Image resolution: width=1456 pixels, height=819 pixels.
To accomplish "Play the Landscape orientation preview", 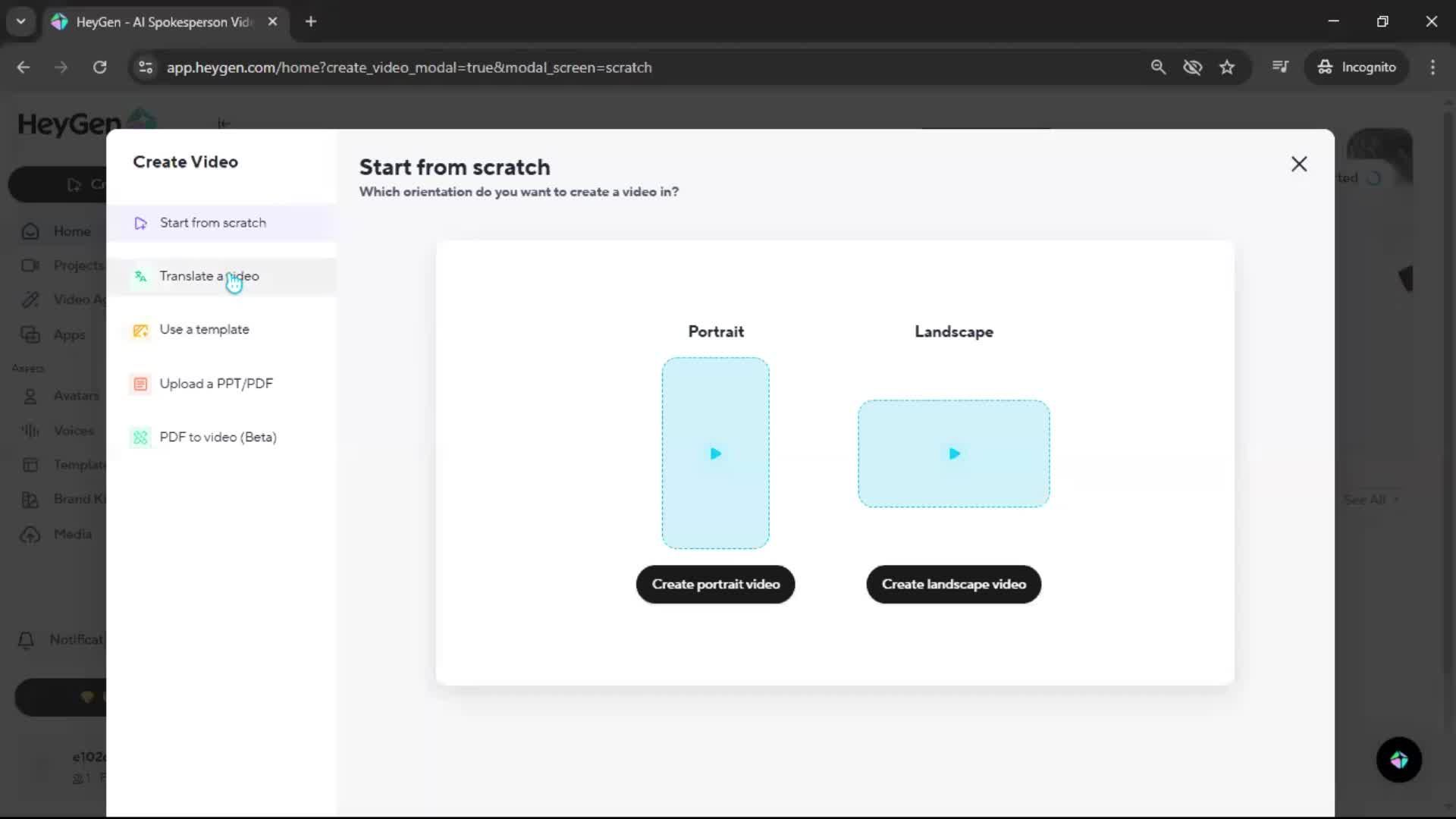I will (x=954, y=453).
